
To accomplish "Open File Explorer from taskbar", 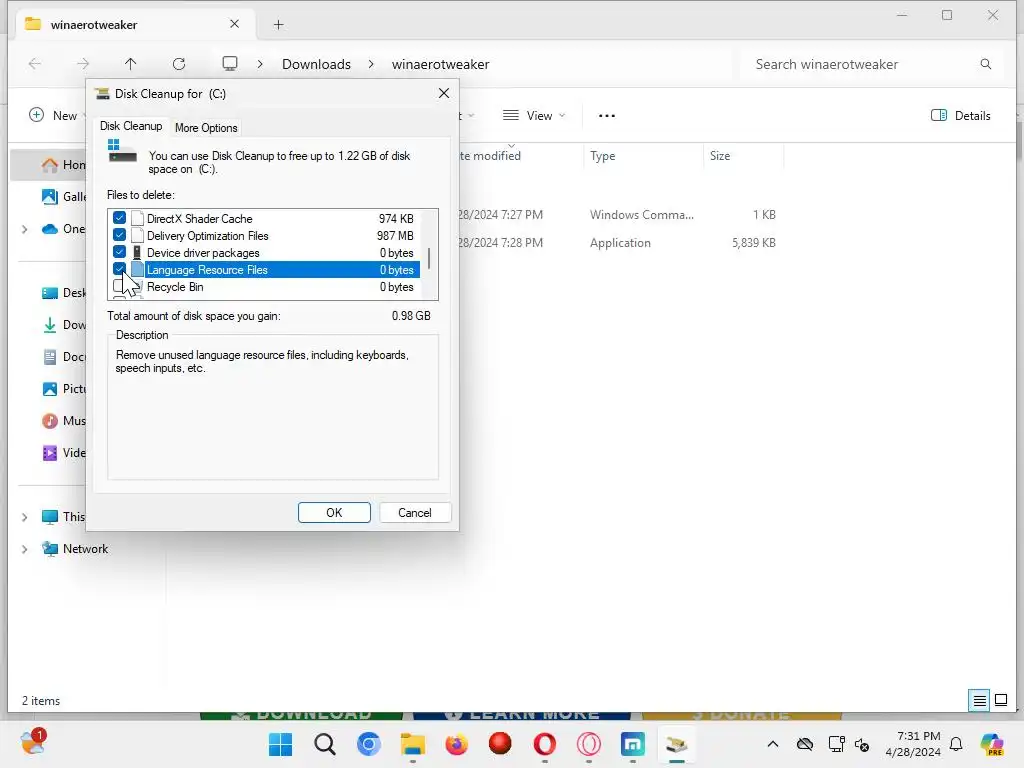I will point(413,744).
